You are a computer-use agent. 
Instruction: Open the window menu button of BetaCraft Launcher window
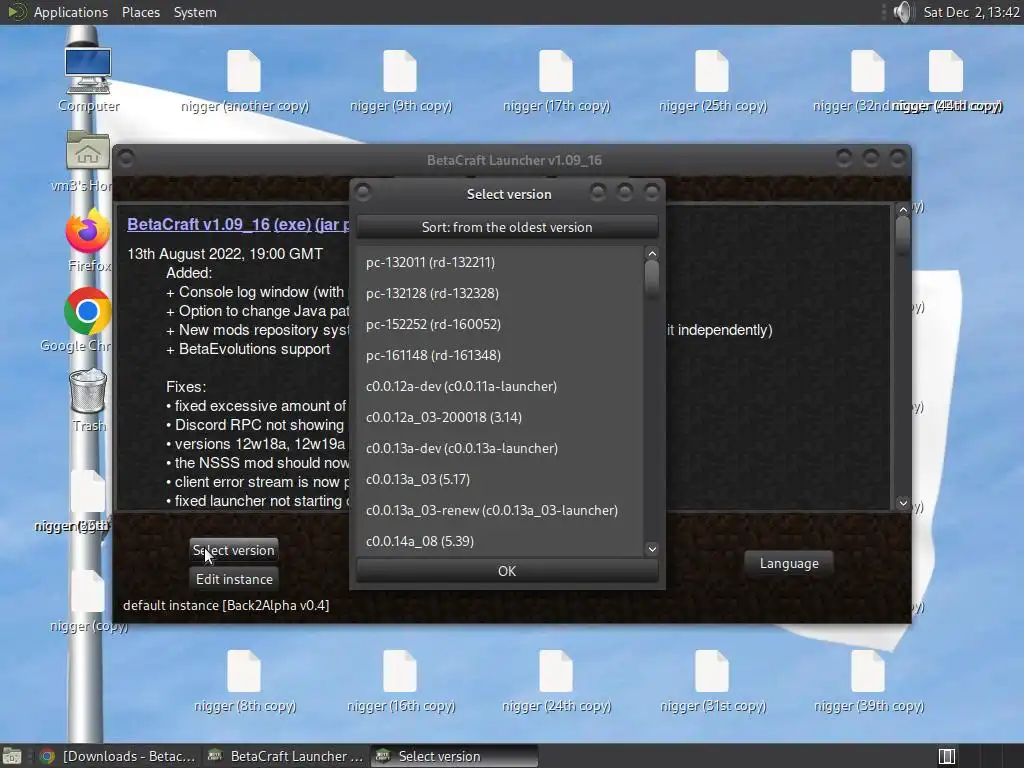coord(127,158)
